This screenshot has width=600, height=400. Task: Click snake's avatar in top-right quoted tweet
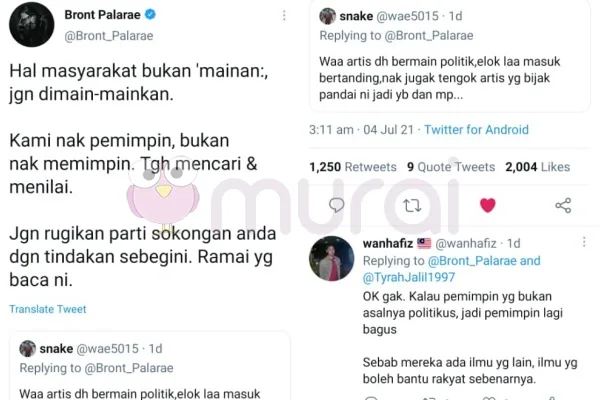(328, 16)
